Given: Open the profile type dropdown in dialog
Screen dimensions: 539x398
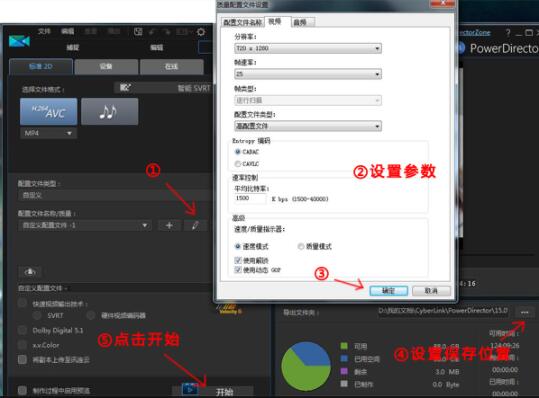Looking at the screenshot, I should (x=308, y=126).
